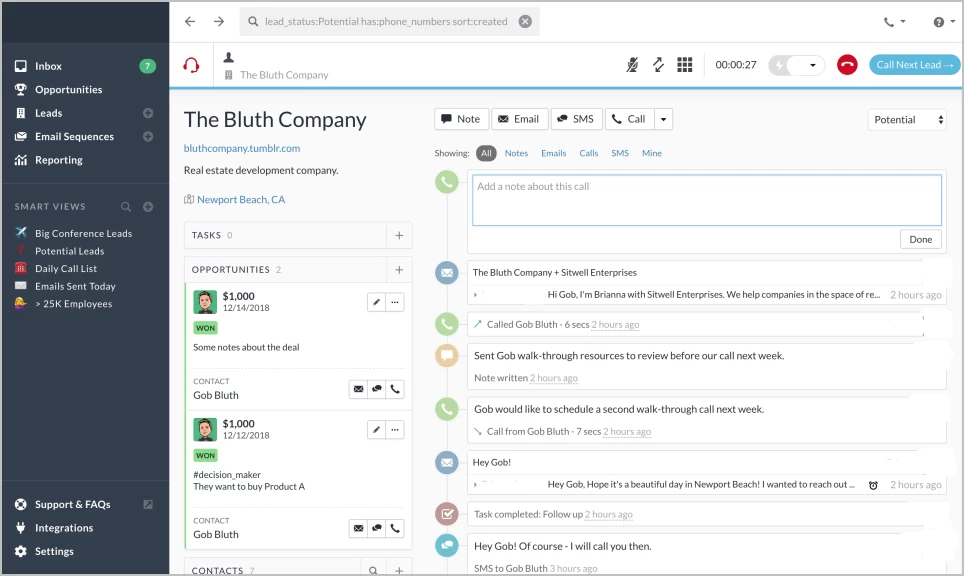Viewport: 964px width, 576px height.
Task: Filter activities by Notes
Action: [516, 153]
